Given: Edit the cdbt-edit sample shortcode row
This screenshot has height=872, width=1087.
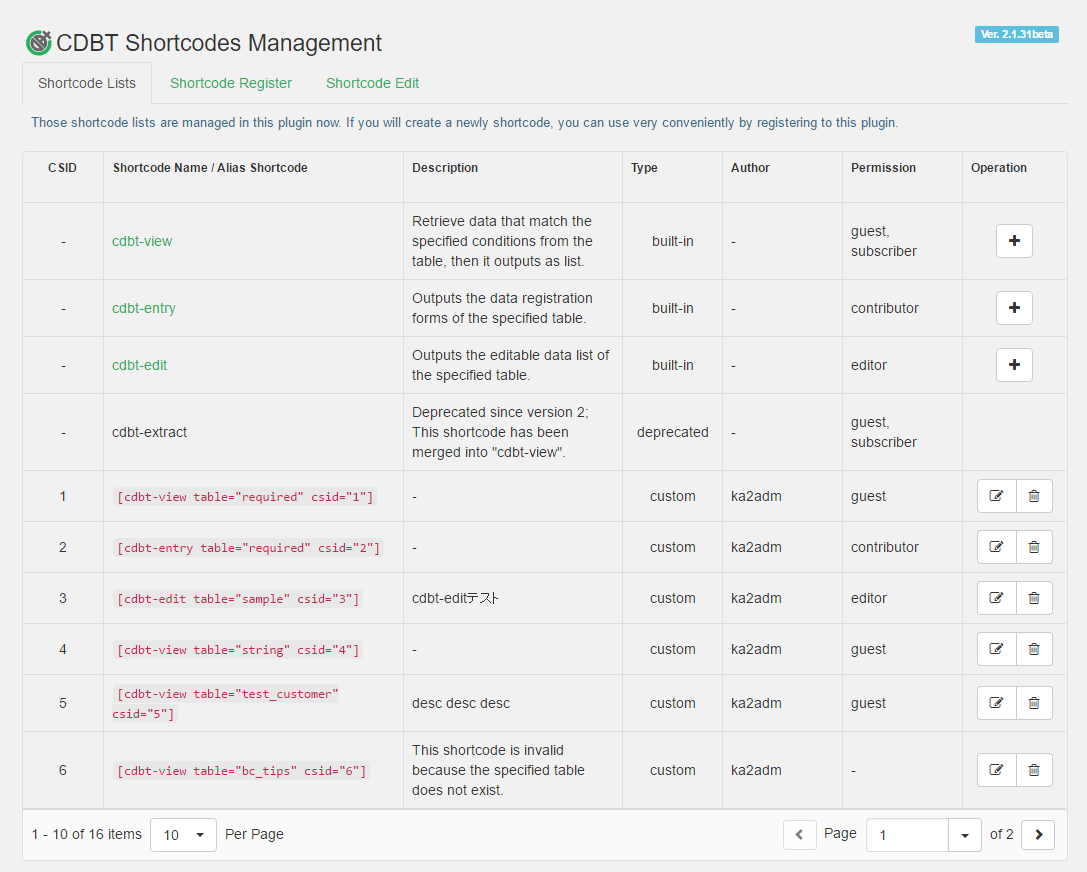Looking at the screenshot, I should [996, 598].
